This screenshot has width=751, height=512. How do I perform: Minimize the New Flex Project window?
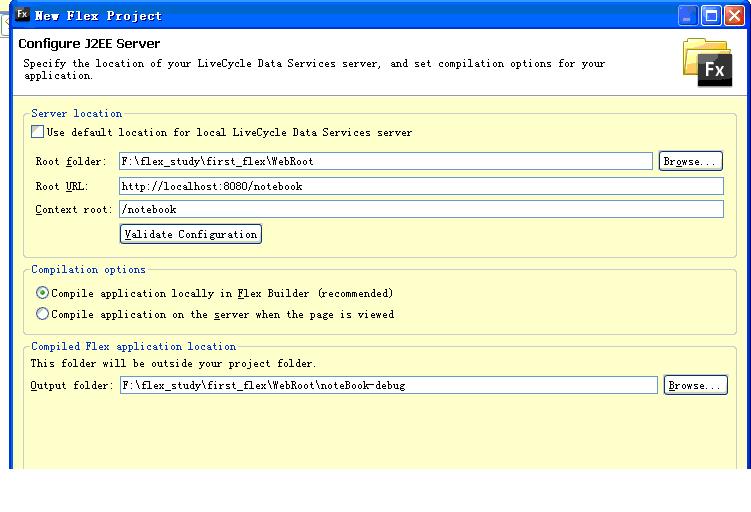(688, 16)
